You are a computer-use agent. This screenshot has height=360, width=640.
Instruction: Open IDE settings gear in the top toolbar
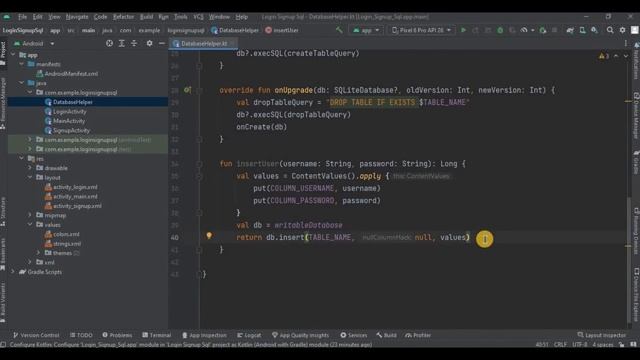click(622, 30)
